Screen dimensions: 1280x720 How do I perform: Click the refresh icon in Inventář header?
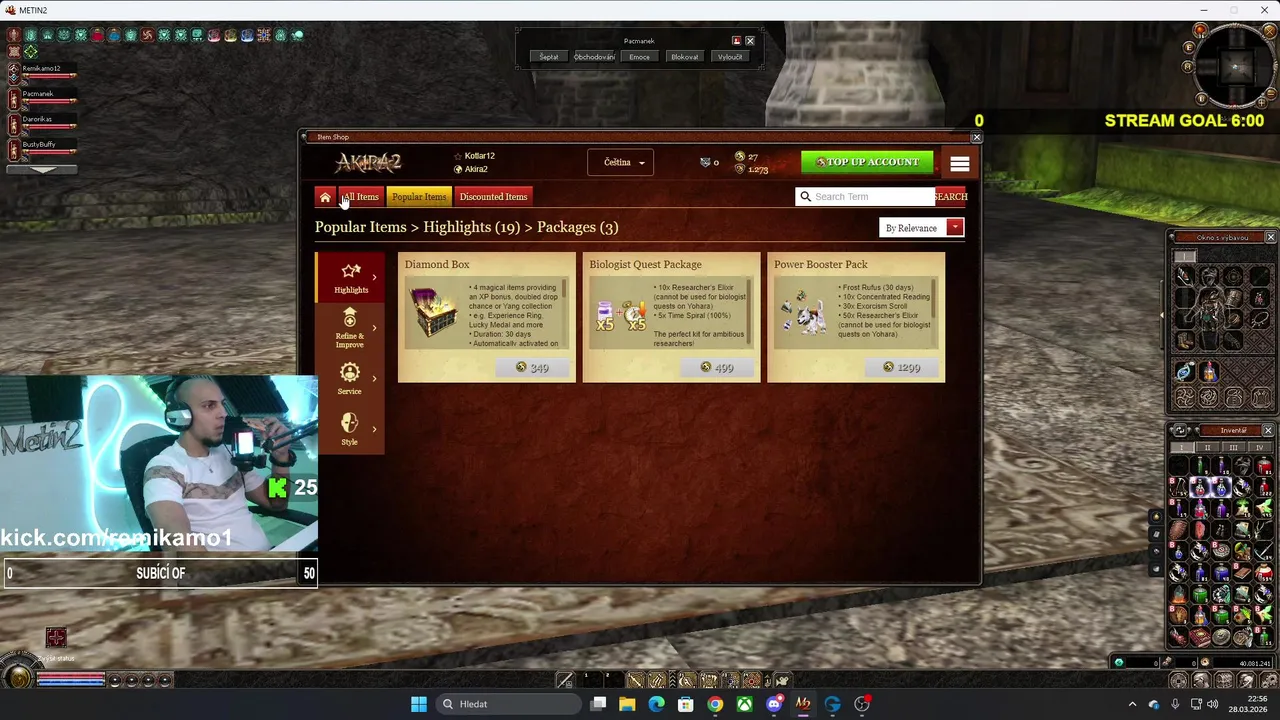tap(1180, 431)
